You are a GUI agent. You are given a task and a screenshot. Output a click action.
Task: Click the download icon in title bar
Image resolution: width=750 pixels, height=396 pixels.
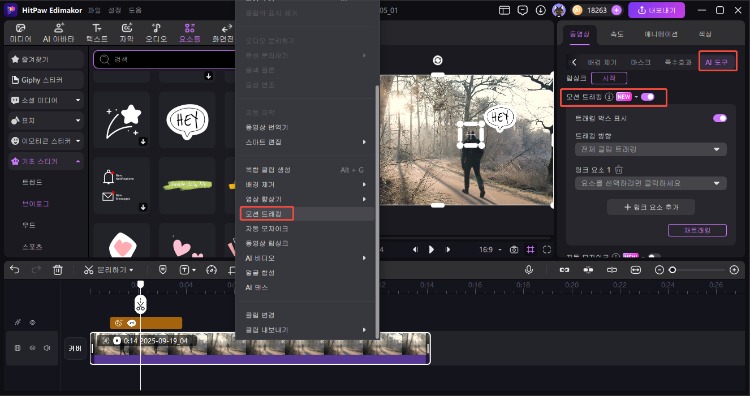(540, 10)
